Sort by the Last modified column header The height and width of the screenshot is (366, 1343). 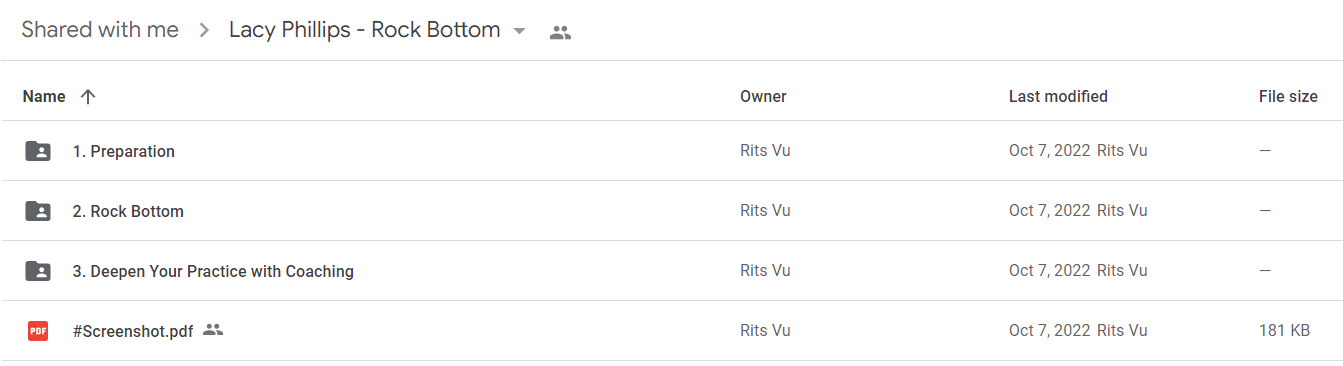point(1058,97)
